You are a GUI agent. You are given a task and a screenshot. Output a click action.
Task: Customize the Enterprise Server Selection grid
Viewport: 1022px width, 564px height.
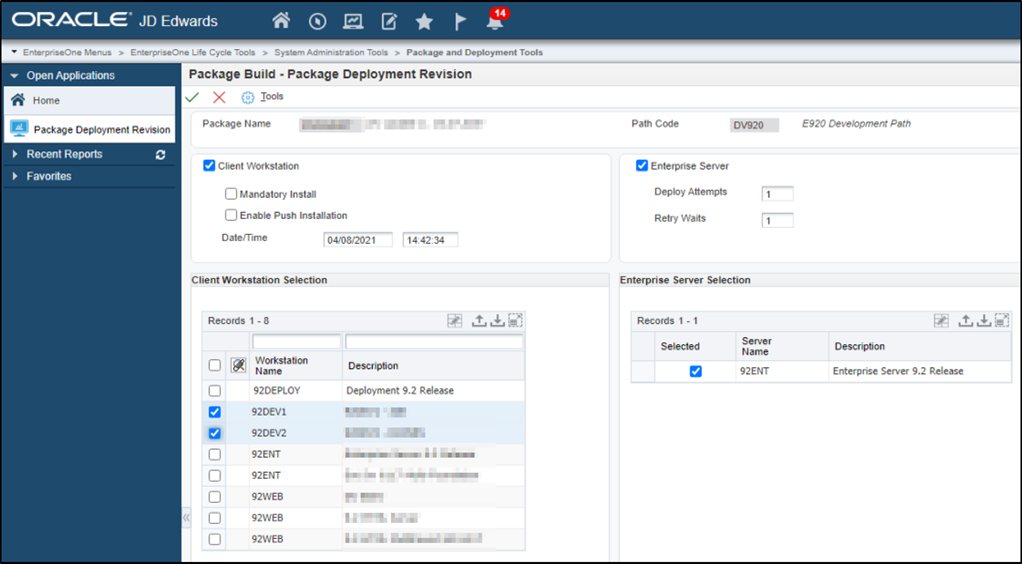[941, 320]
